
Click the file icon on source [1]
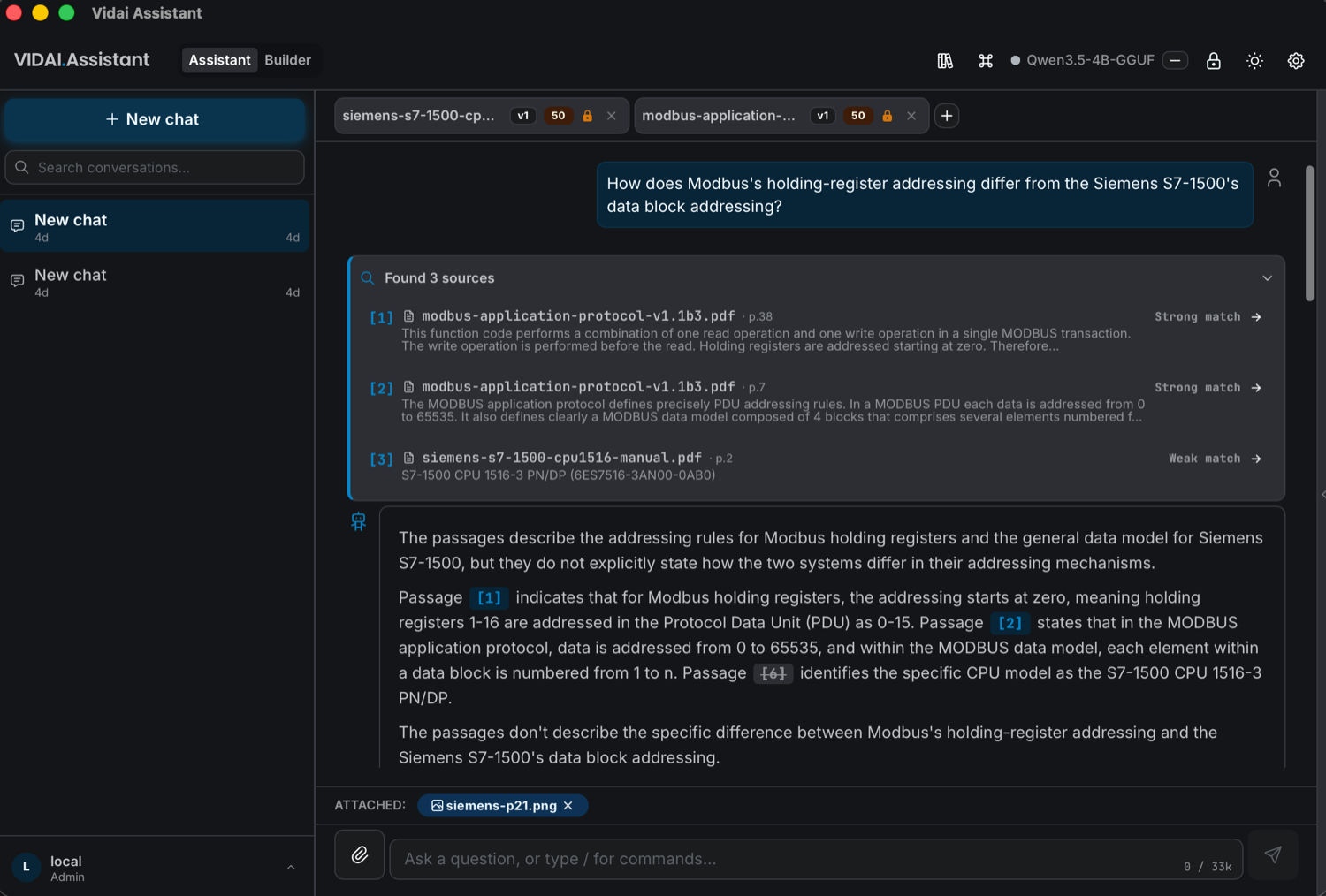[408, 316]
